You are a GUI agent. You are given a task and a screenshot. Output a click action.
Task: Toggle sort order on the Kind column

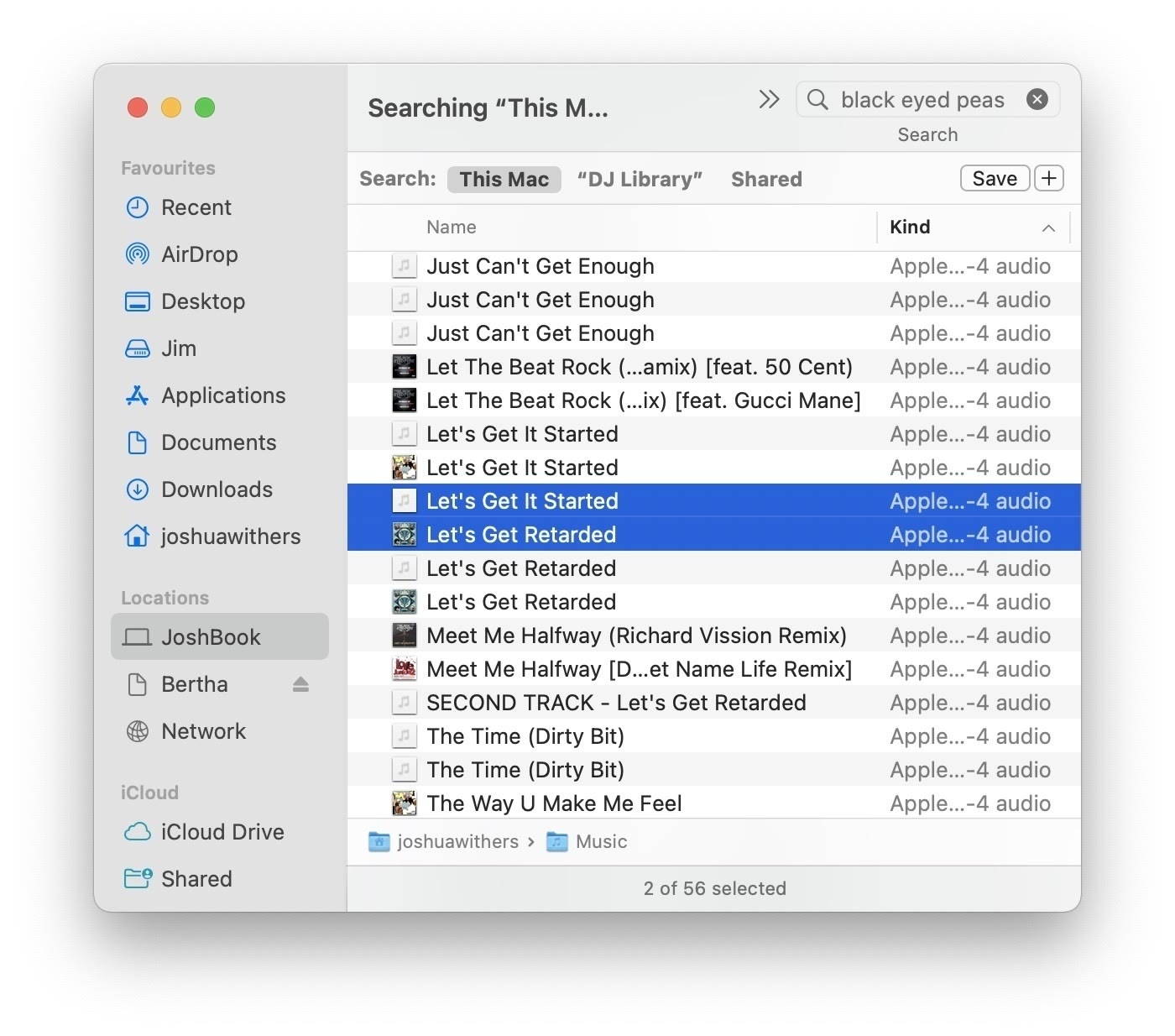point(972,228)
